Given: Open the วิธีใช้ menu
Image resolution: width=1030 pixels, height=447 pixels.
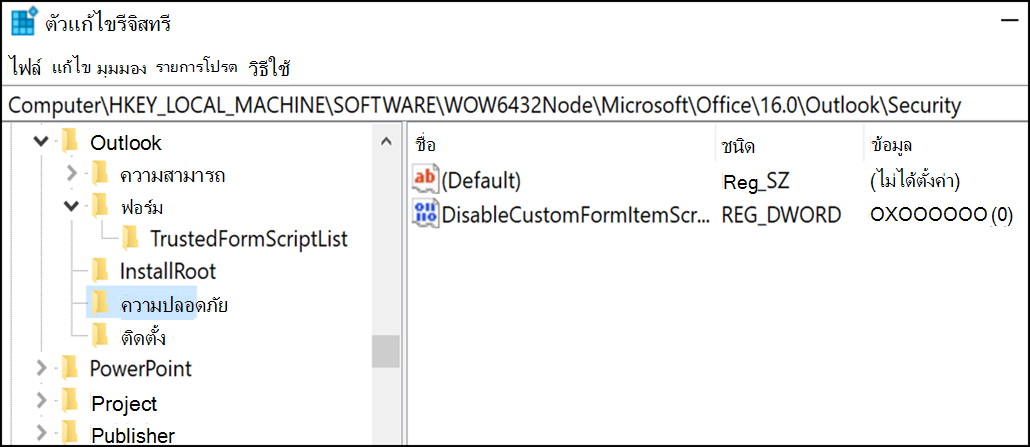Looking at the screenshot, I should (x=269, y=68).
